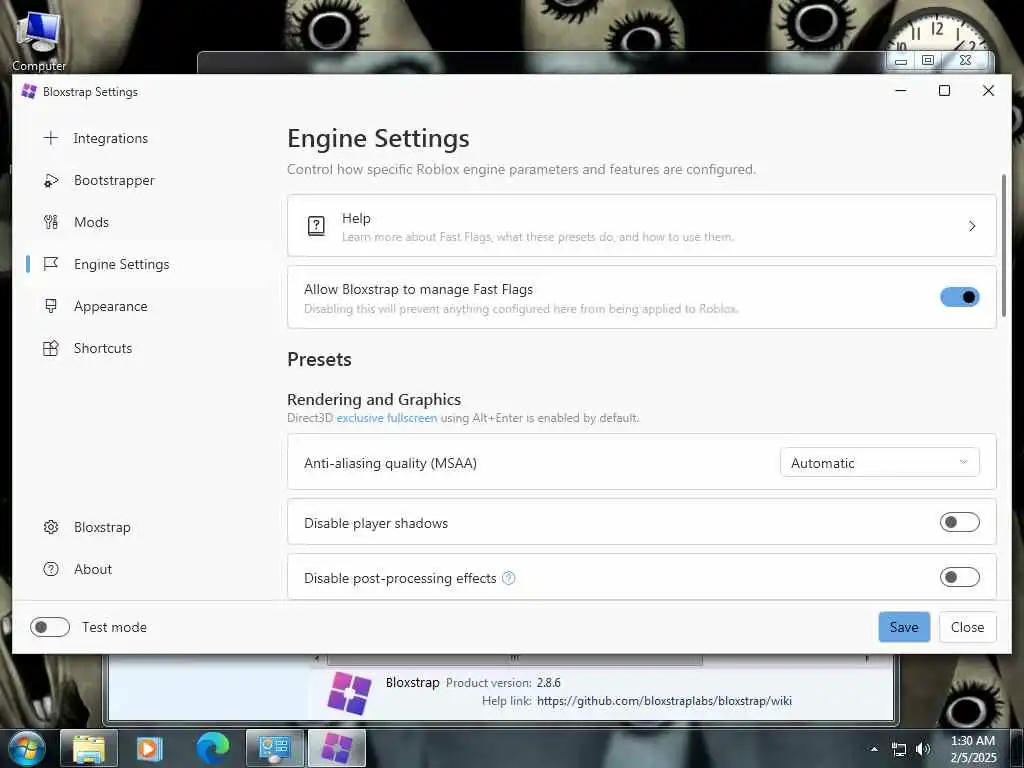
Task: Click the Mods wrench icon
Action: pos(50,222)
